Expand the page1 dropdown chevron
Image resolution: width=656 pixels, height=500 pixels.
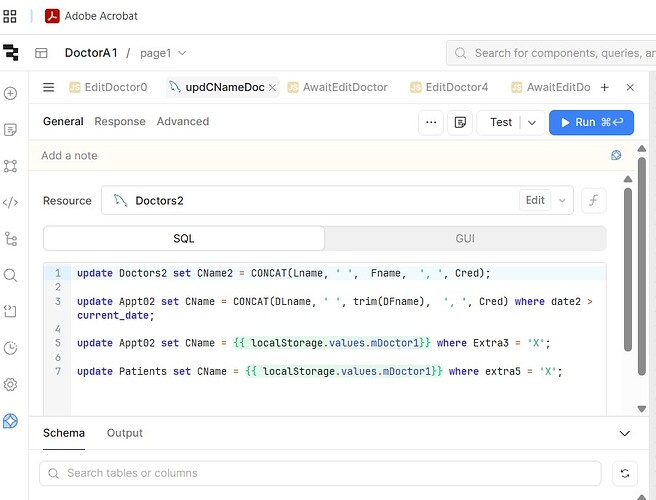pyautogui.click(x=182, y=53)
